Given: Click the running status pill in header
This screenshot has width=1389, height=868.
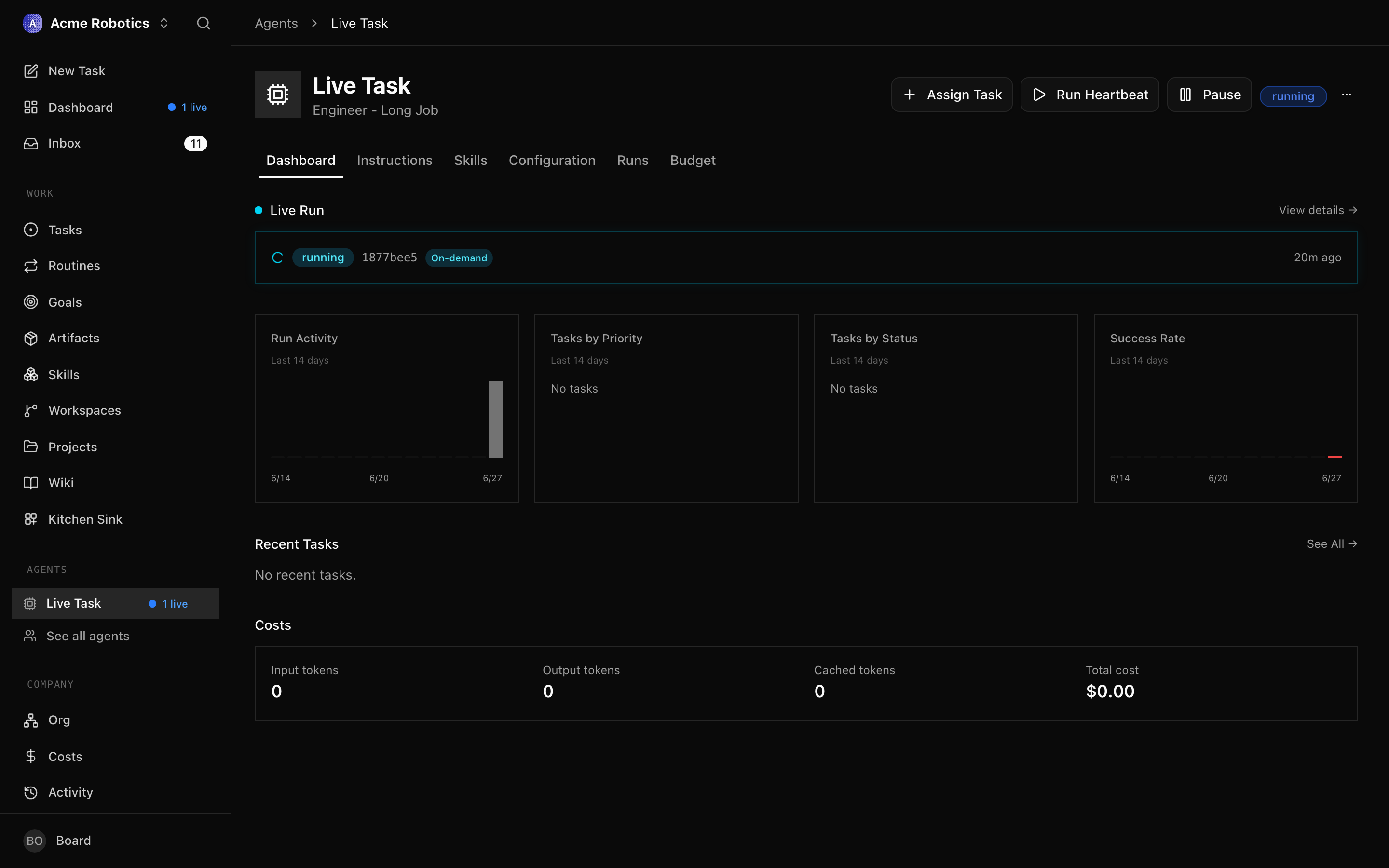Looking at the screenshot, I should point(1293,96).
